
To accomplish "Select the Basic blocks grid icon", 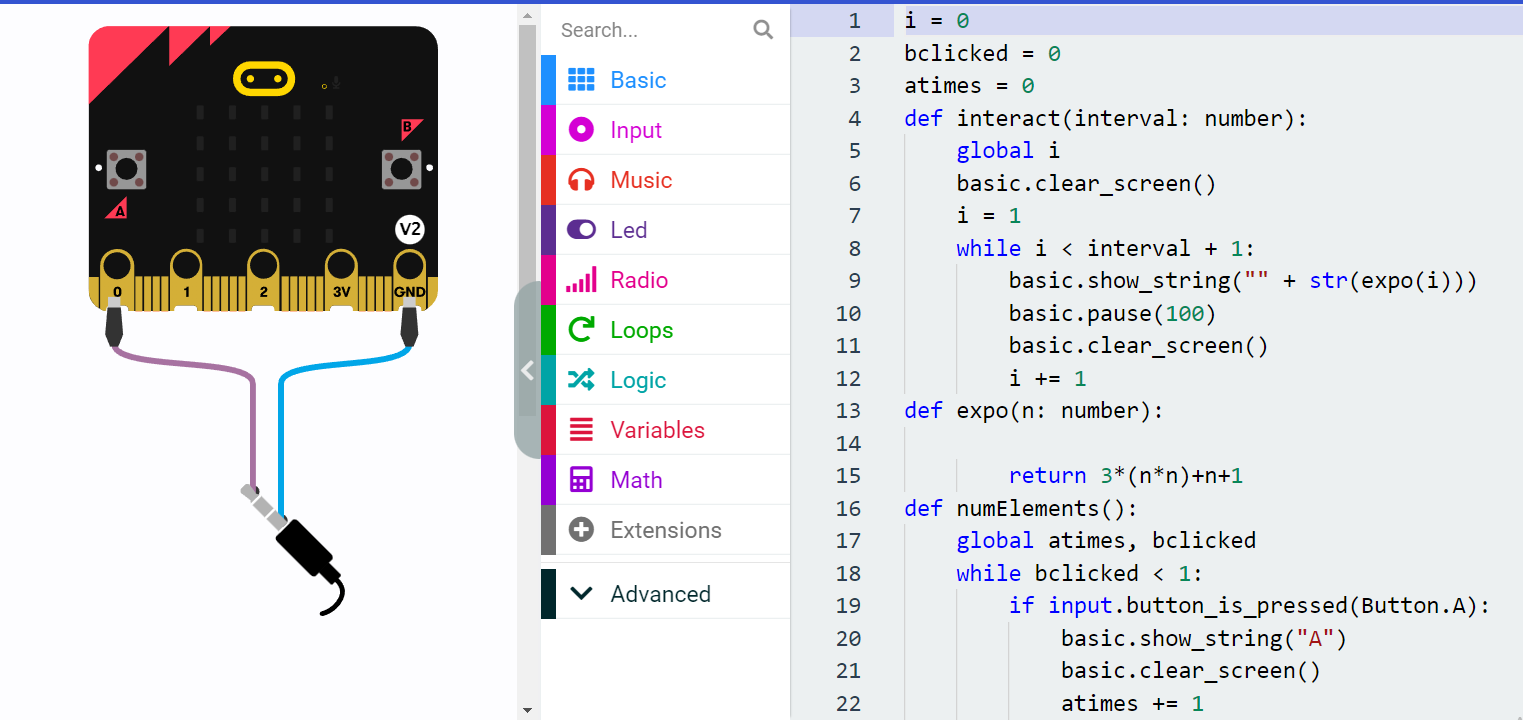I will pyautogui.click(x=580, y=80).
